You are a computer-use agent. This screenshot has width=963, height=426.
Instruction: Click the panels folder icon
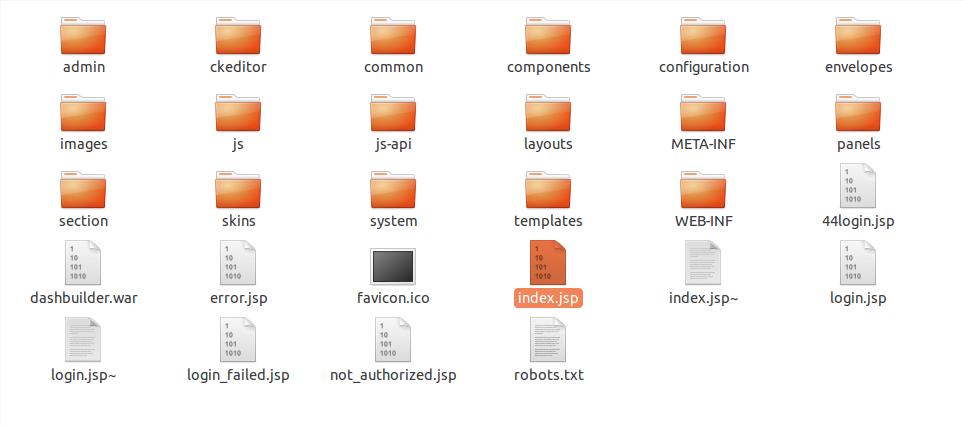[x=858, y=113]
